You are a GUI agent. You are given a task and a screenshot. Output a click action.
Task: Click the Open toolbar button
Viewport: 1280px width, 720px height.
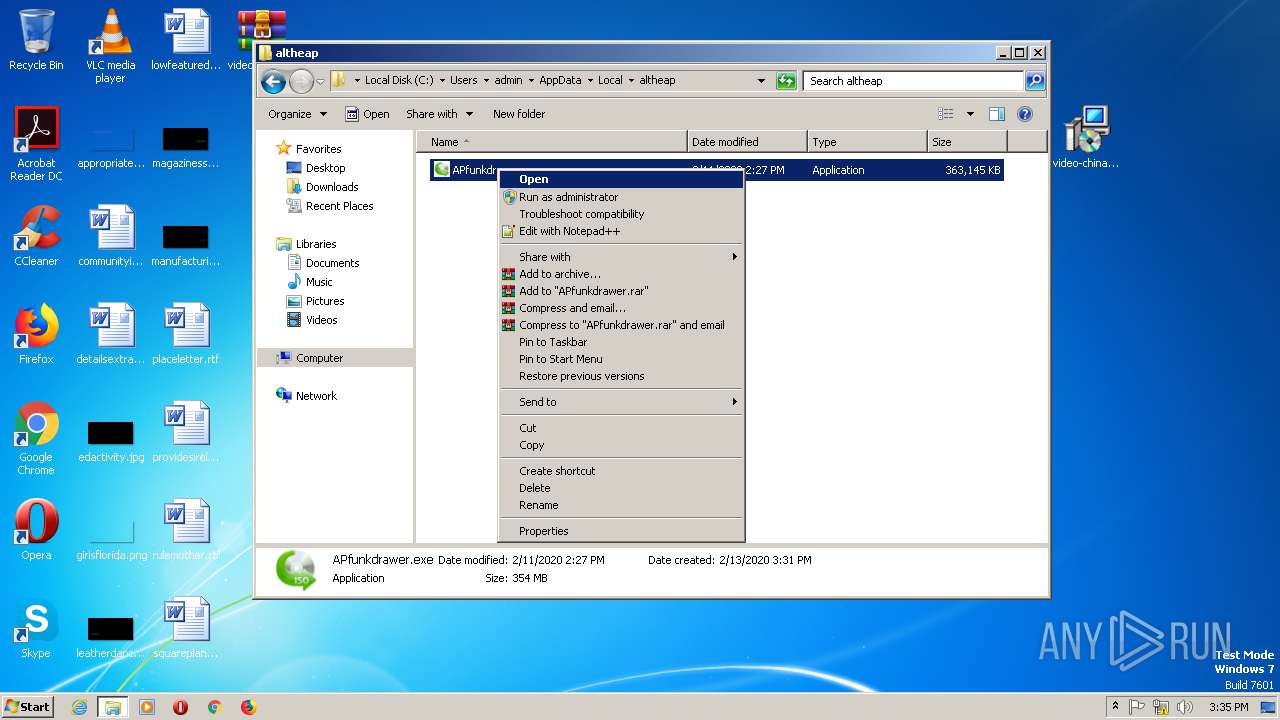click(367, 114)
